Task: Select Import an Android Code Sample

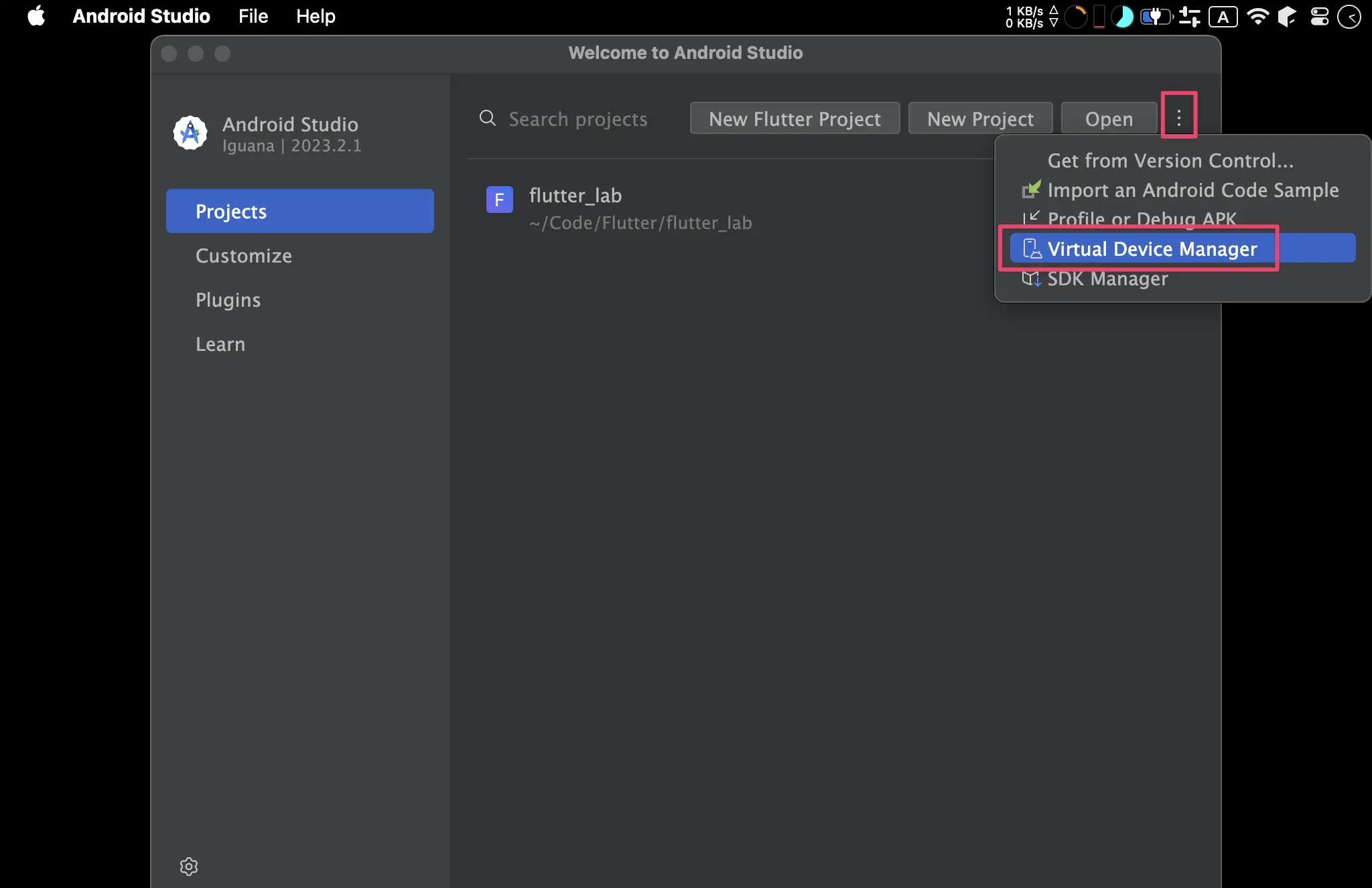Action: point(1182,190)
